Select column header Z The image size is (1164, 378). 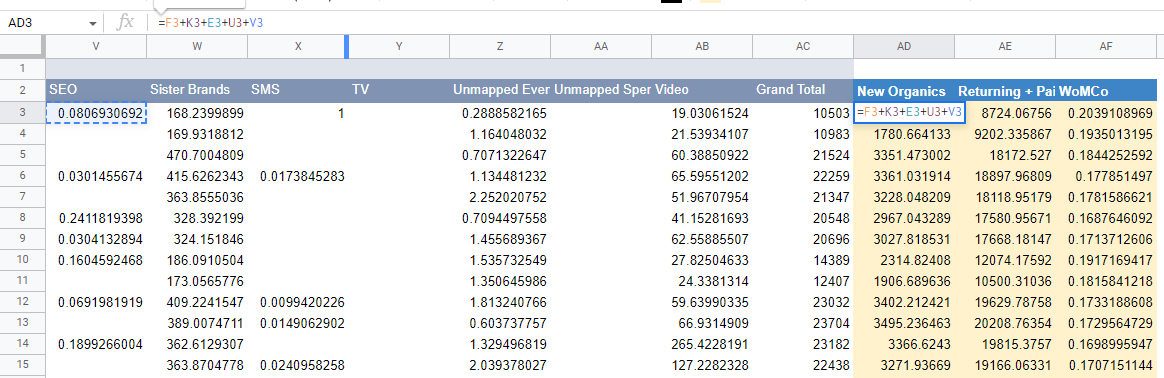(500, 46)
